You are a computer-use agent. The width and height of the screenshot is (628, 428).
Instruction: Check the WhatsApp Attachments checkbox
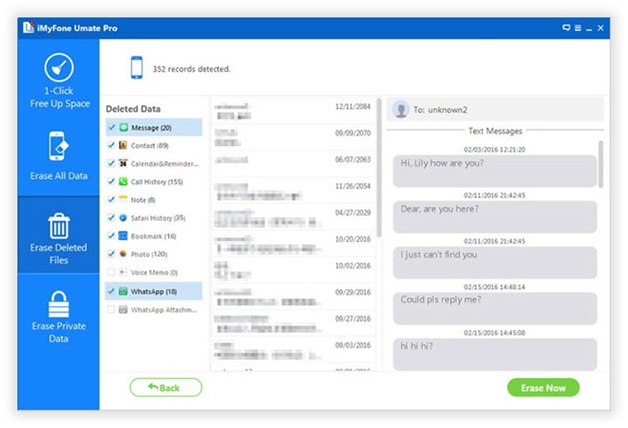[x=111, y=309]
